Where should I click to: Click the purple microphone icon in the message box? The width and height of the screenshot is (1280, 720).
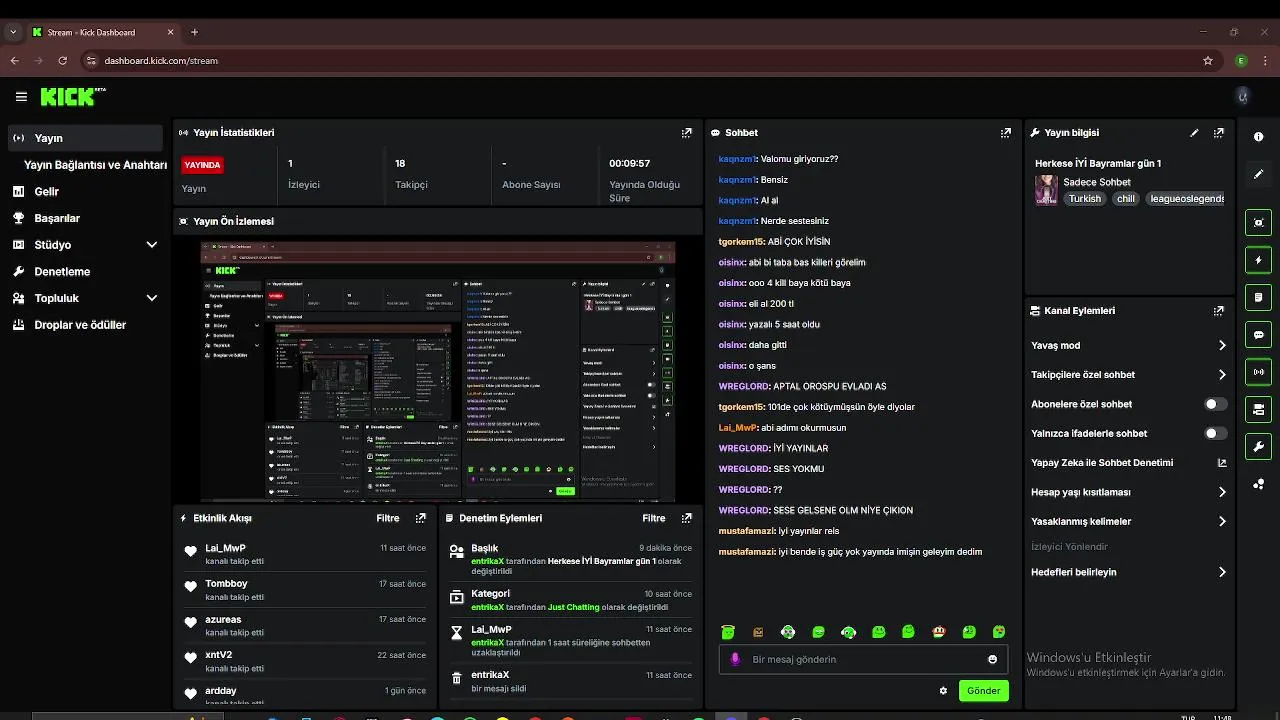pos(735,659)
